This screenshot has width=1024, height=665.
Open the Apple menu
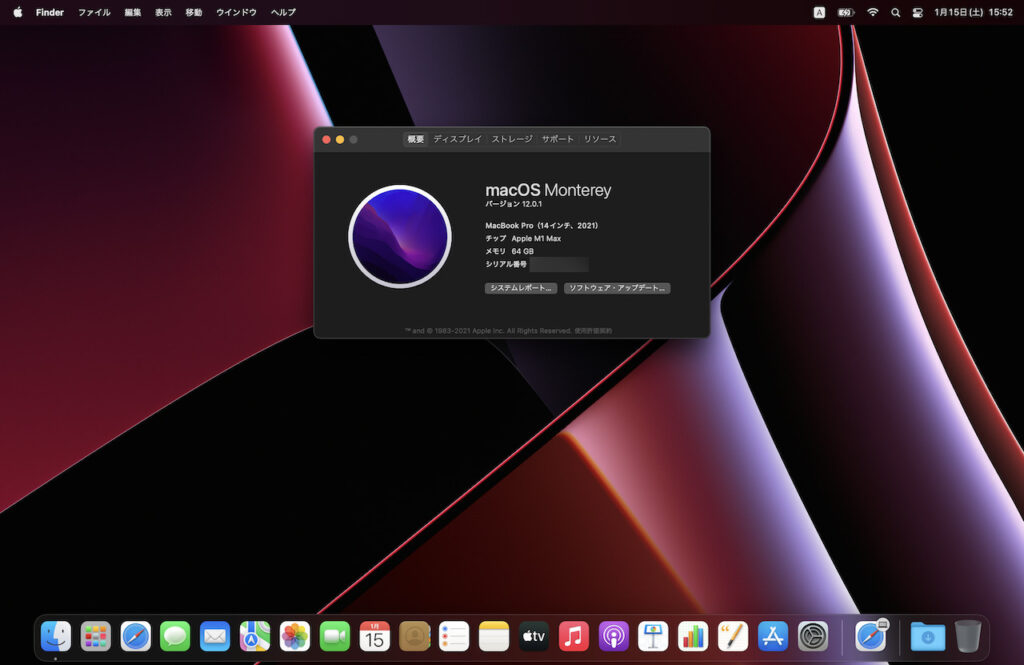(x=18, y=12)
